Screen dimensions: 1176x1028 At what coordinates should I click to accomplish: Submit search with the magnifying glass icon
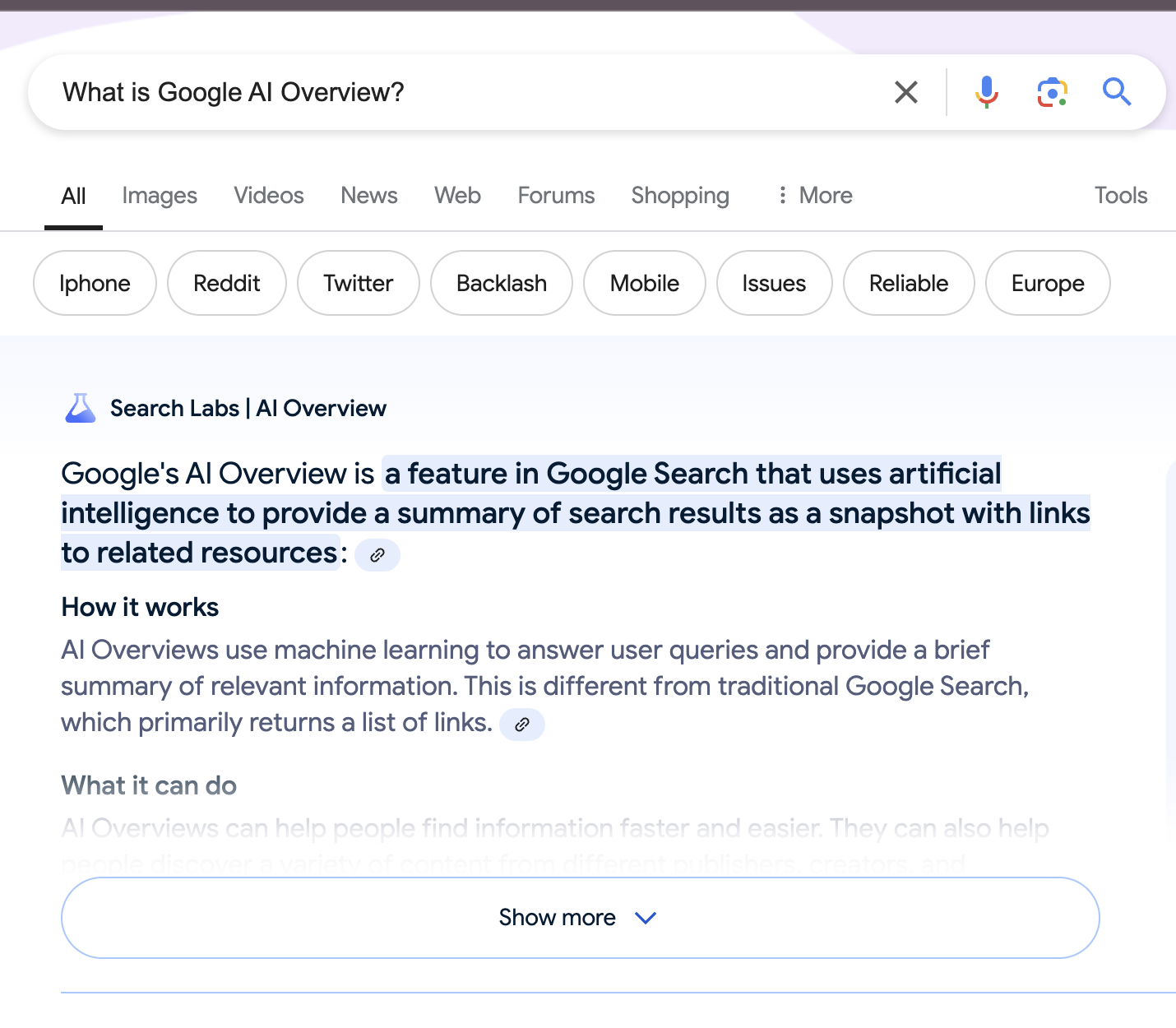(1116, 92)
